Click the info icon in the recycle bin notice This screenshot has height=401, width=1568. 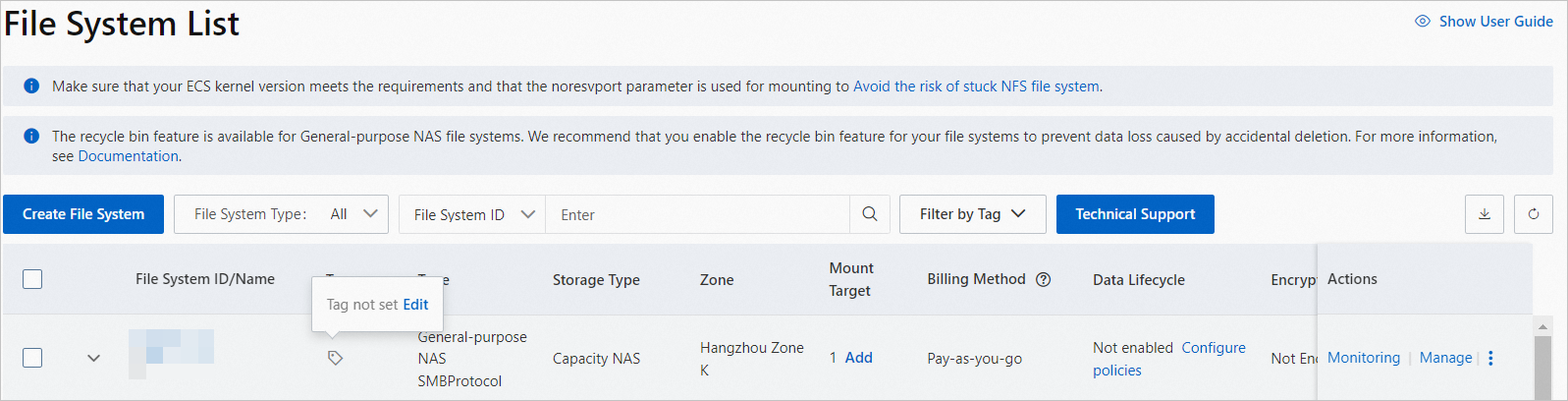[x=31, y=136]
